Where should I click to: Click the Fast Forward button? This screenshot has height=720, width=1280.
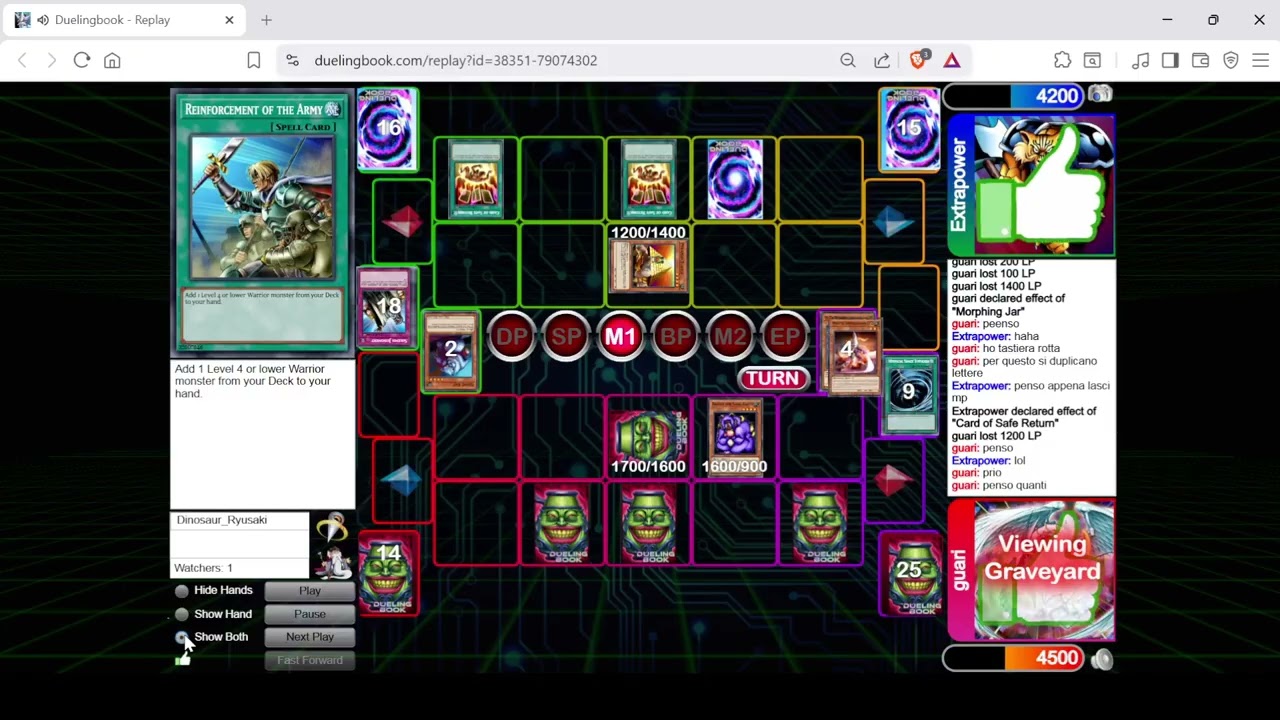310,660
